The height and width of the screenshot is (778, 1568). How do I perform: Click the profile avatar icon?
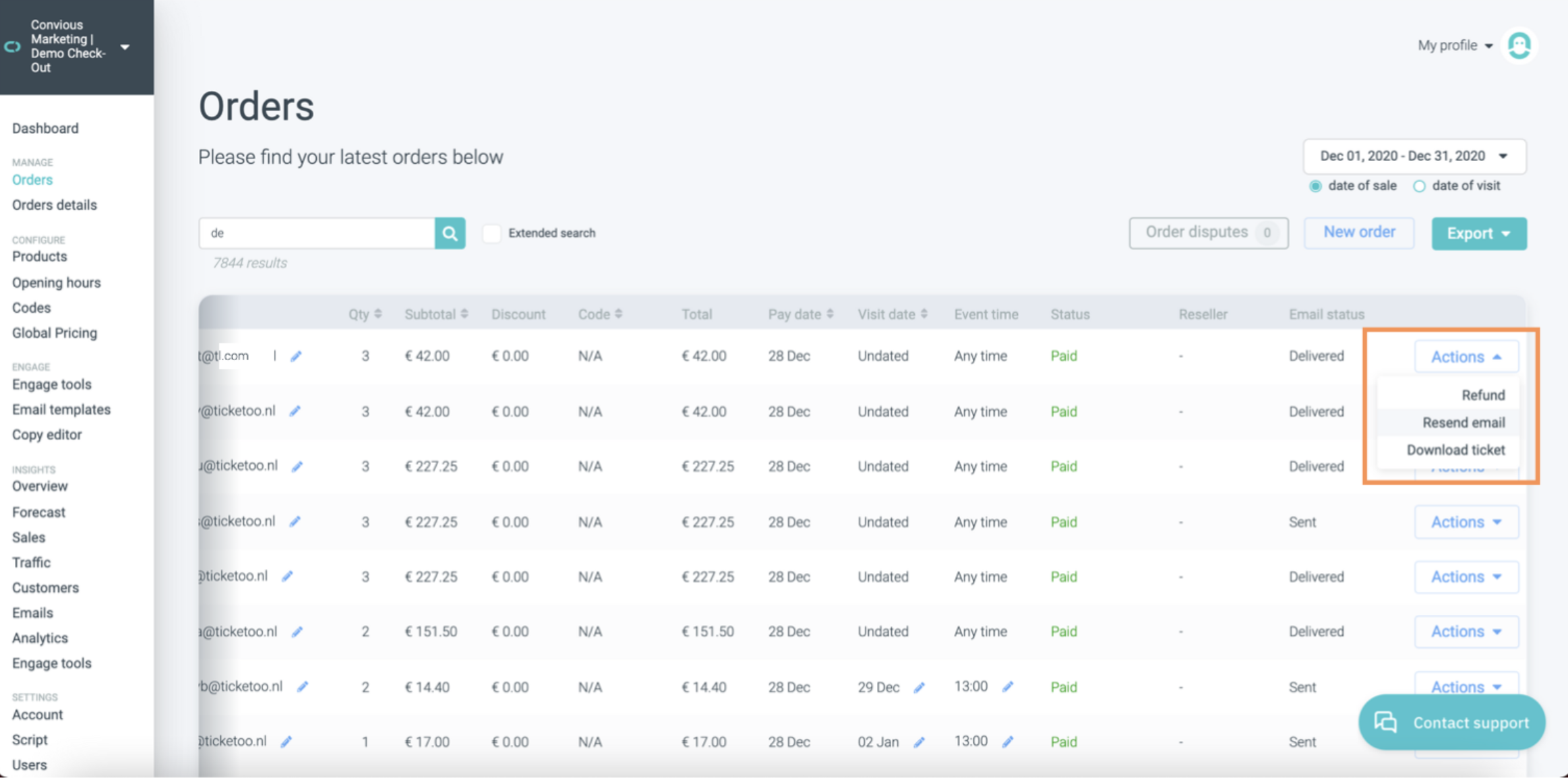[x=1519, y=46]
